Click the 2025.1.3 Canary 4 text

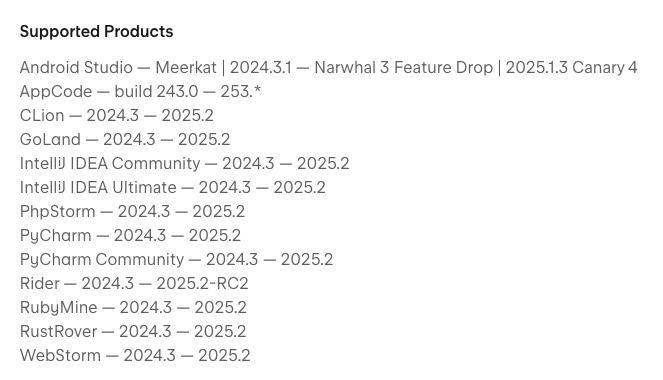pos(571,68)
